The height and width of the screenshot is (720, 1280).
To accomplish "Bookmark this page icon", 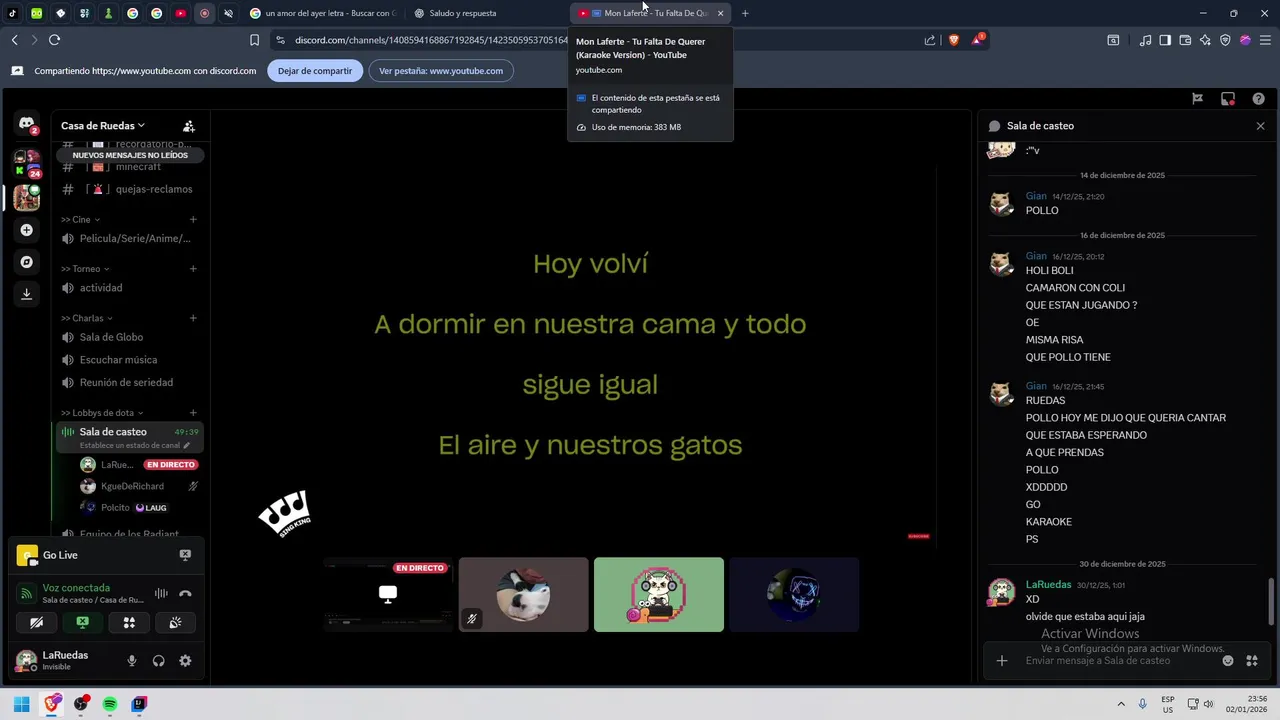I will [x=254, y=40].
